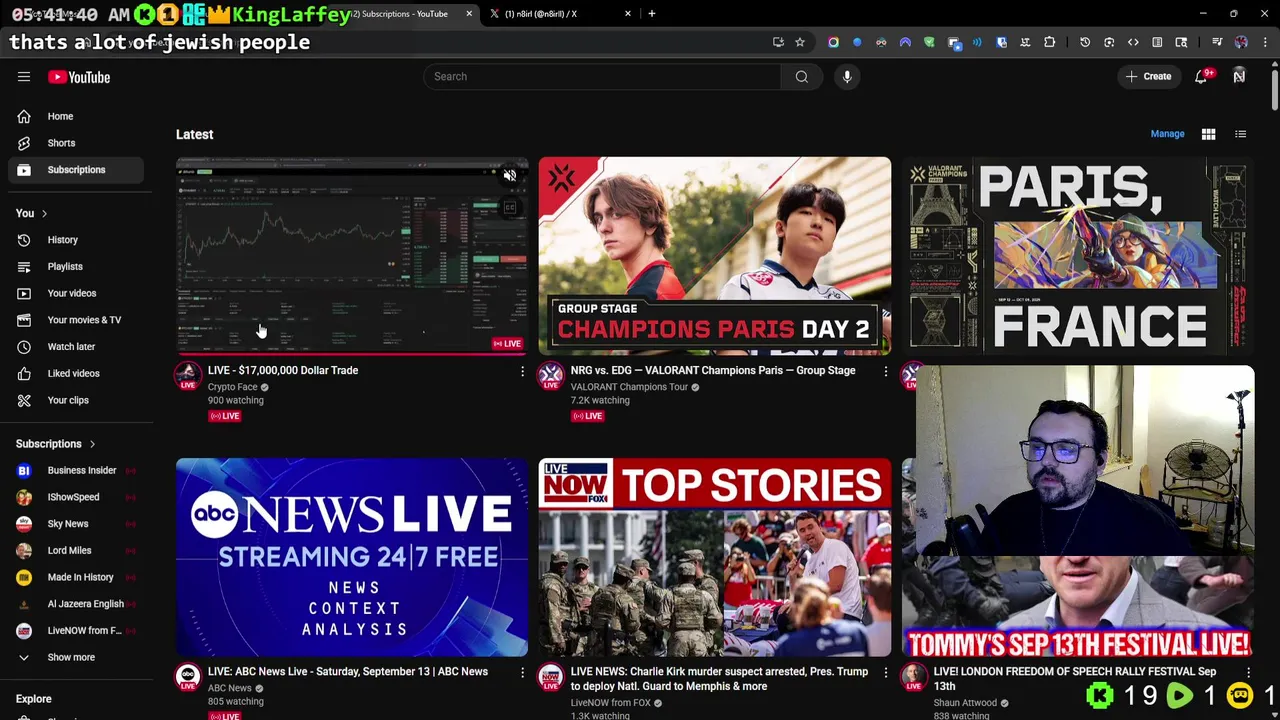
Task: Click the Liked videos thumbs-up icon
Action: pos(24,373)
